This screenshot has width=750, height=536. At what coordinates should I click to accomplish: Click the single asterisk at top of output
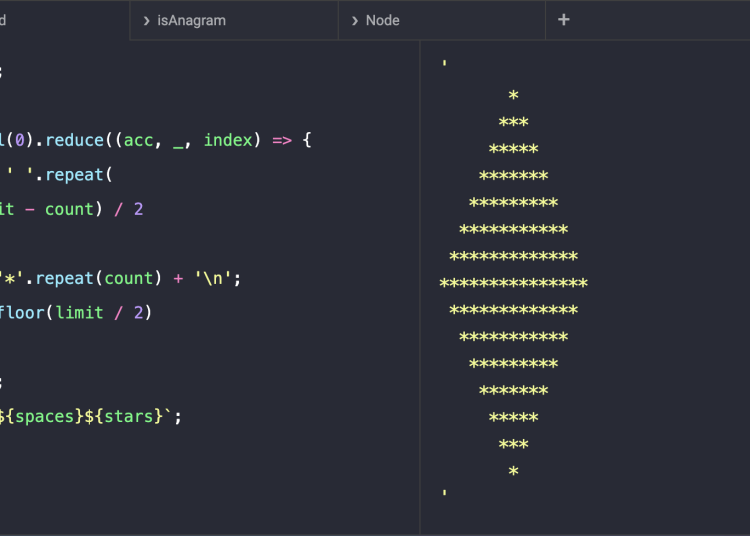[x=513, y=97]
